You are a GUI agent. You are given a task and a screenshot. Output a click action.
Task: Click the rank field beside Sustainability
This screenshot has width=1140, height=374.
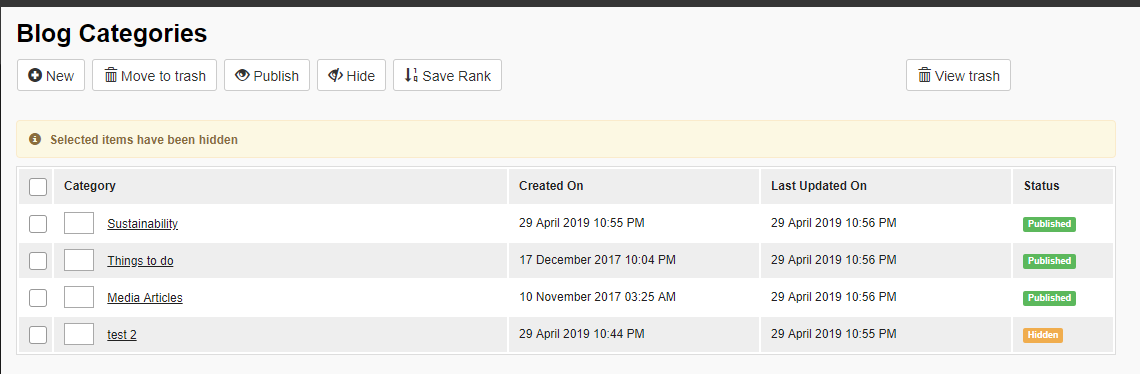click(x=79, y=223)
